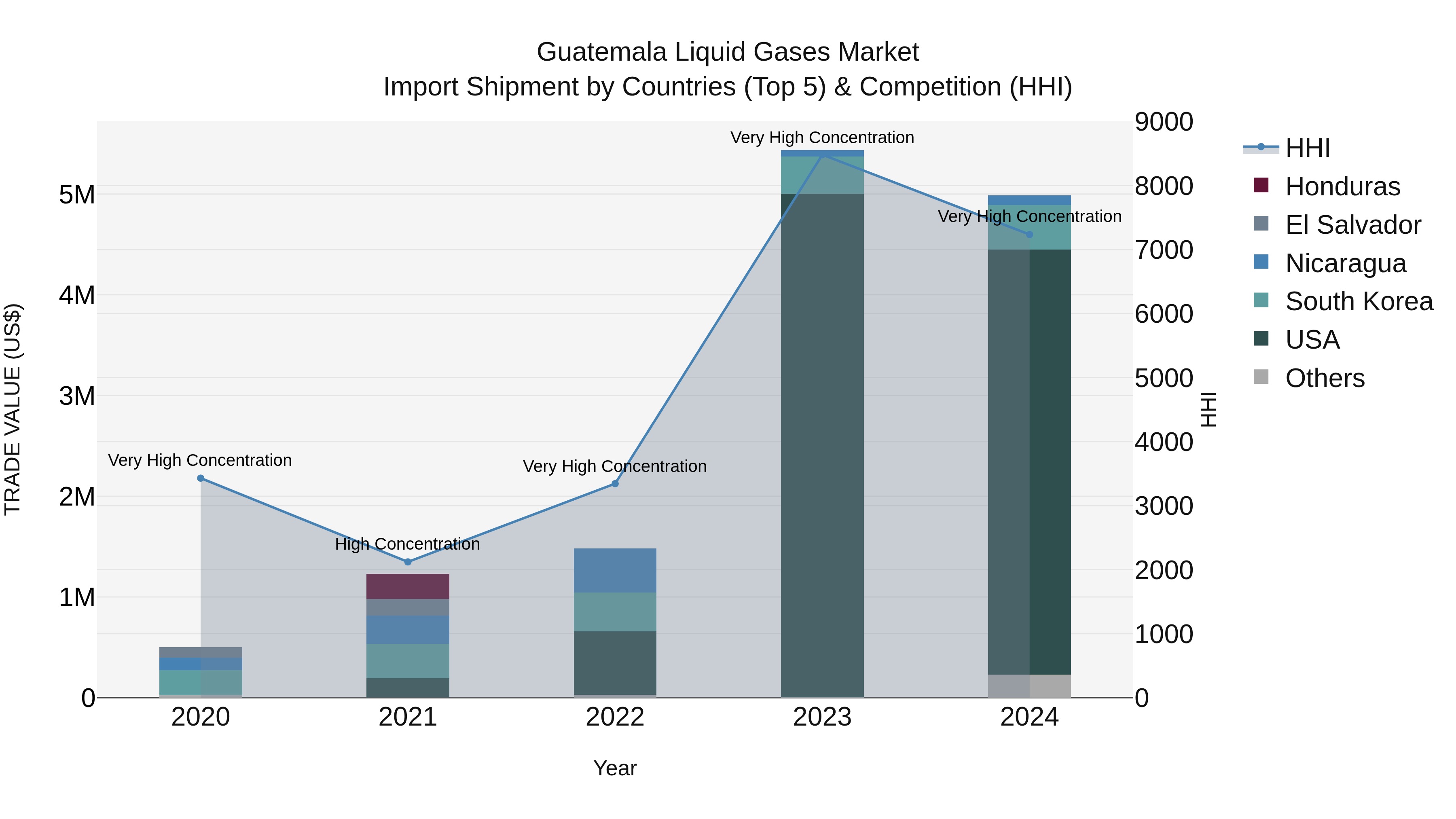Toggle the HHI legend entry
The image size is (1456, 819).
point(1287,148)
